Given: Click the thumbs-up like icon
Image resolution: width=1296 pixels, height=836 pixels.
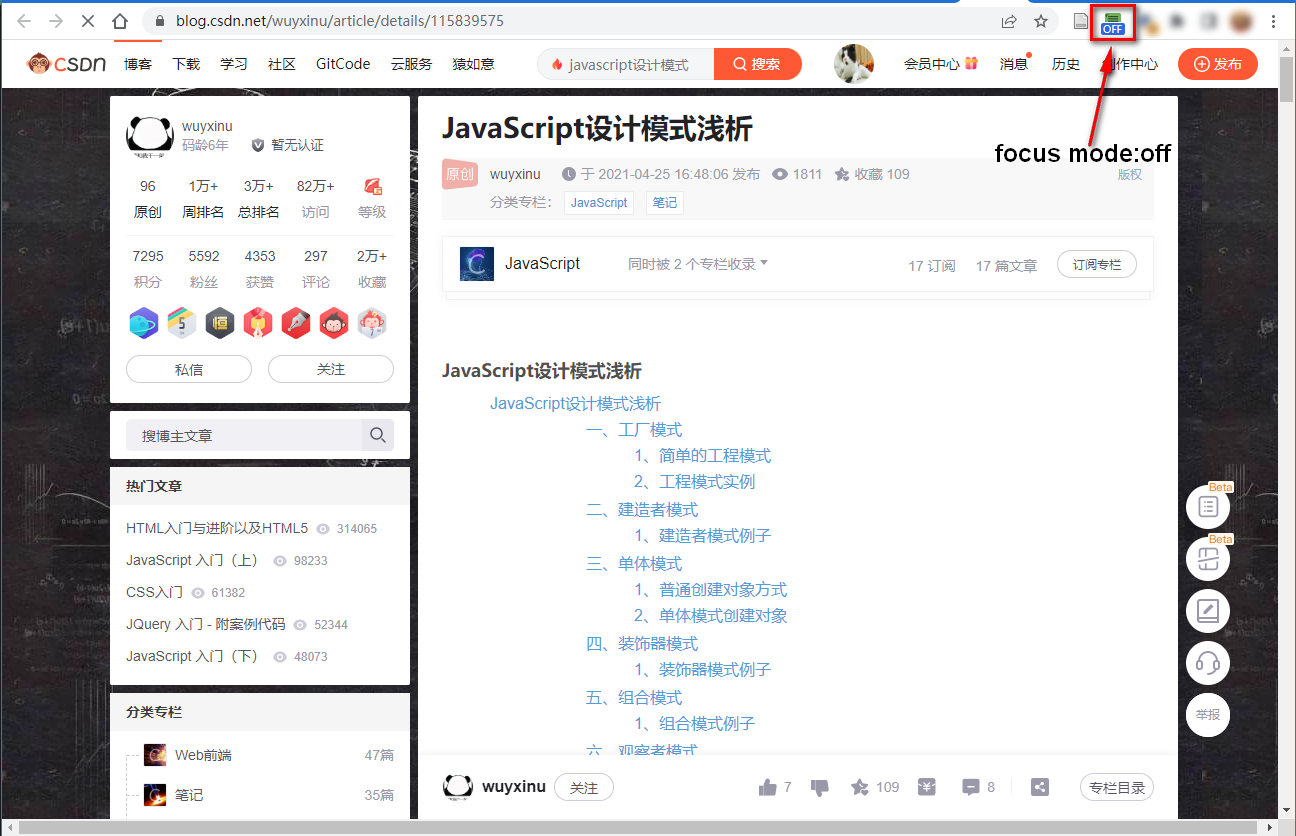Looking at the screenshot, I should 768,787.
